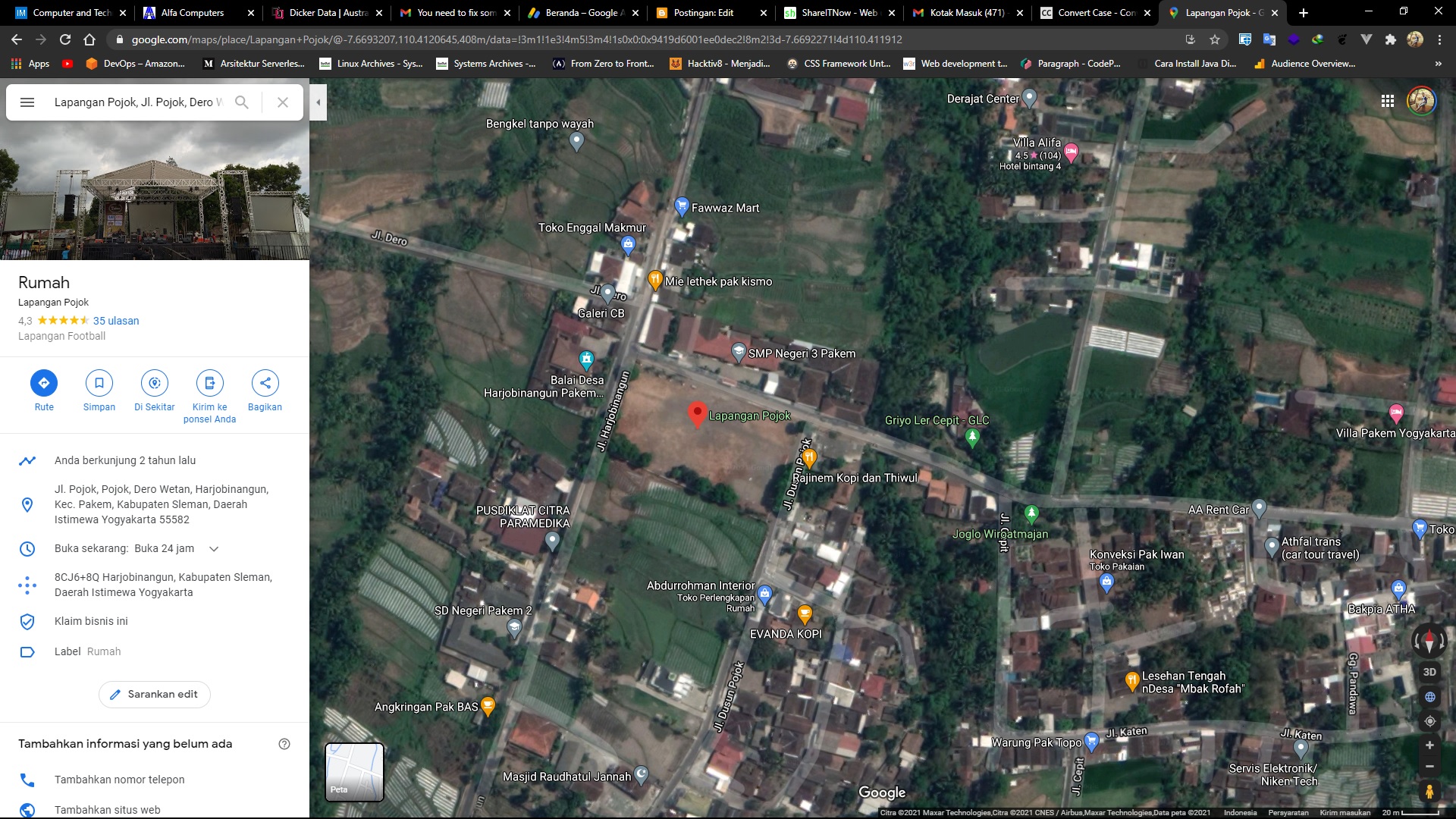
Task: Click the search magnifier icon
Action: tap(243, 102)
